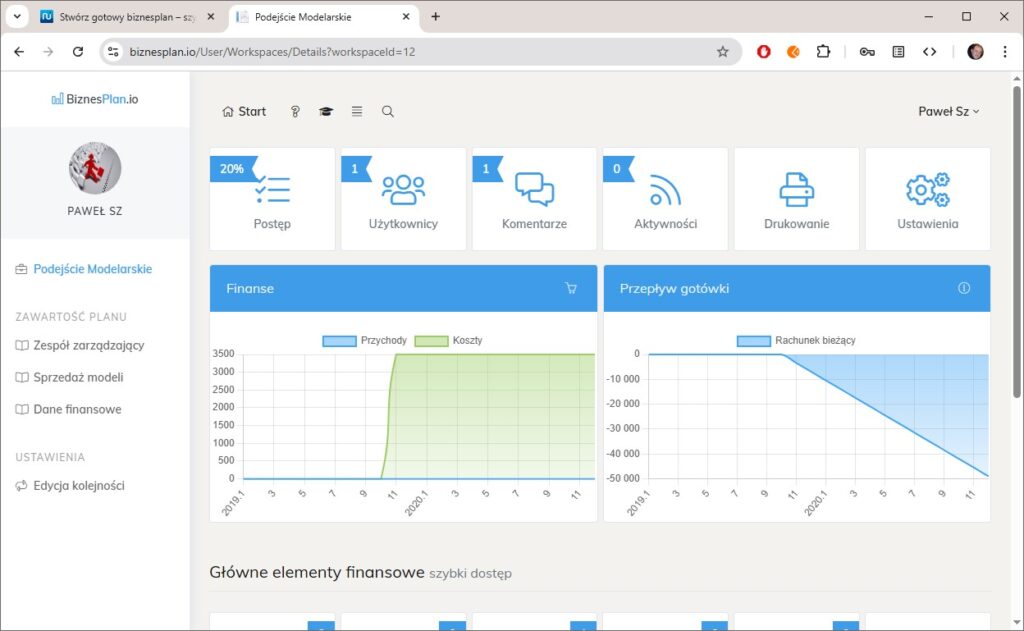Toggle Przychody series in chart legend
Screen dimensions: 1024x631
(365, 341)
